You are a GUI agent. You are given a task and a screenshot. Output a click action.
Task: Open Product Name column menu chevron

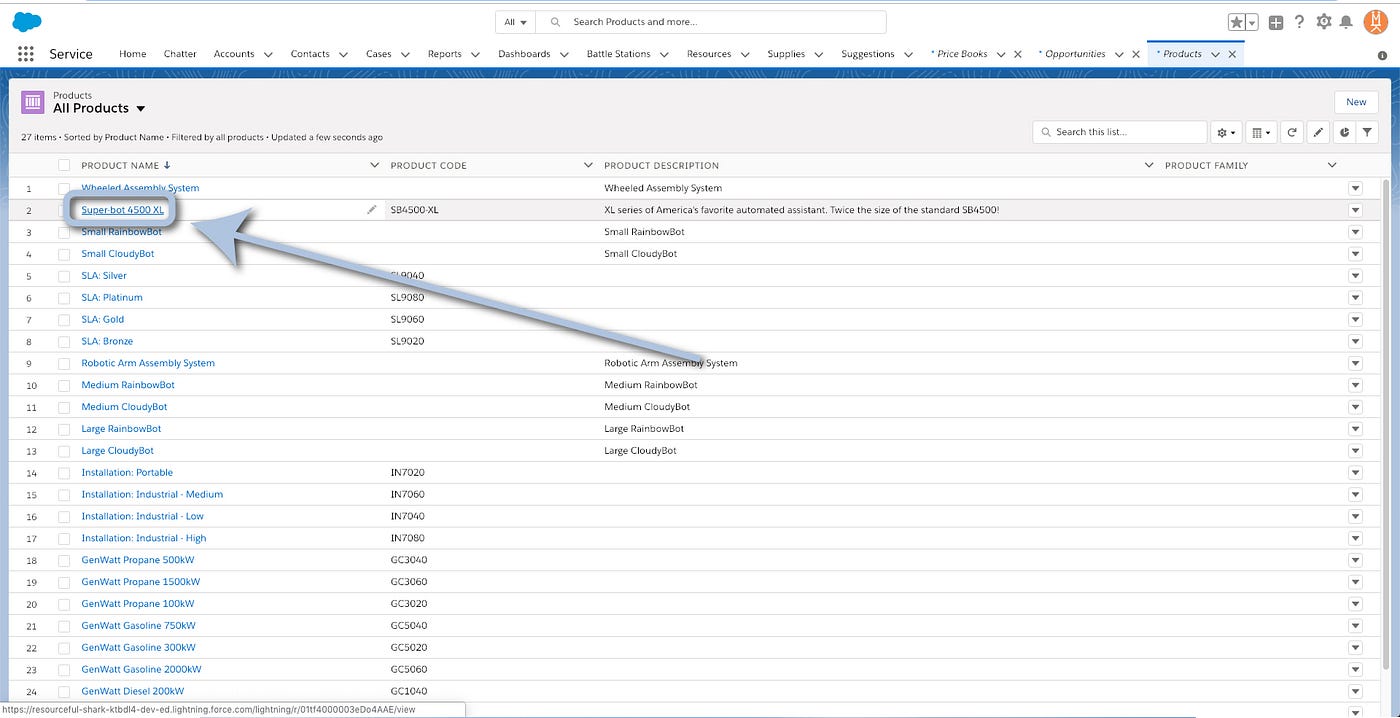pos(375,165)
